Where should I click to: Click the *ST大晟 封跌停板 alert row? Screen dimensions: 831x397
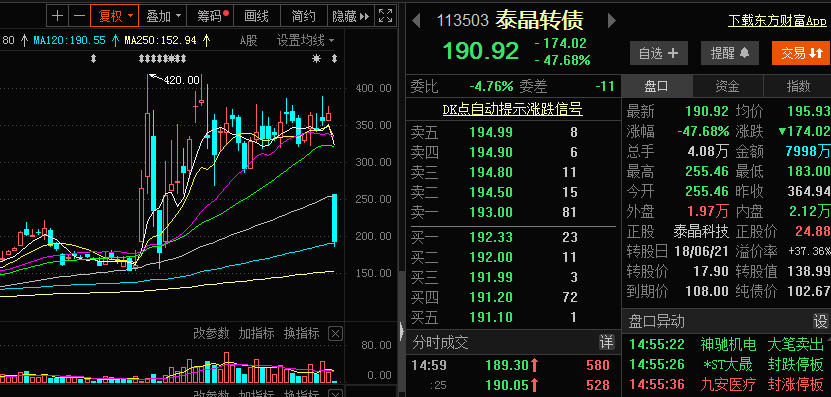(x=727, y=365)
